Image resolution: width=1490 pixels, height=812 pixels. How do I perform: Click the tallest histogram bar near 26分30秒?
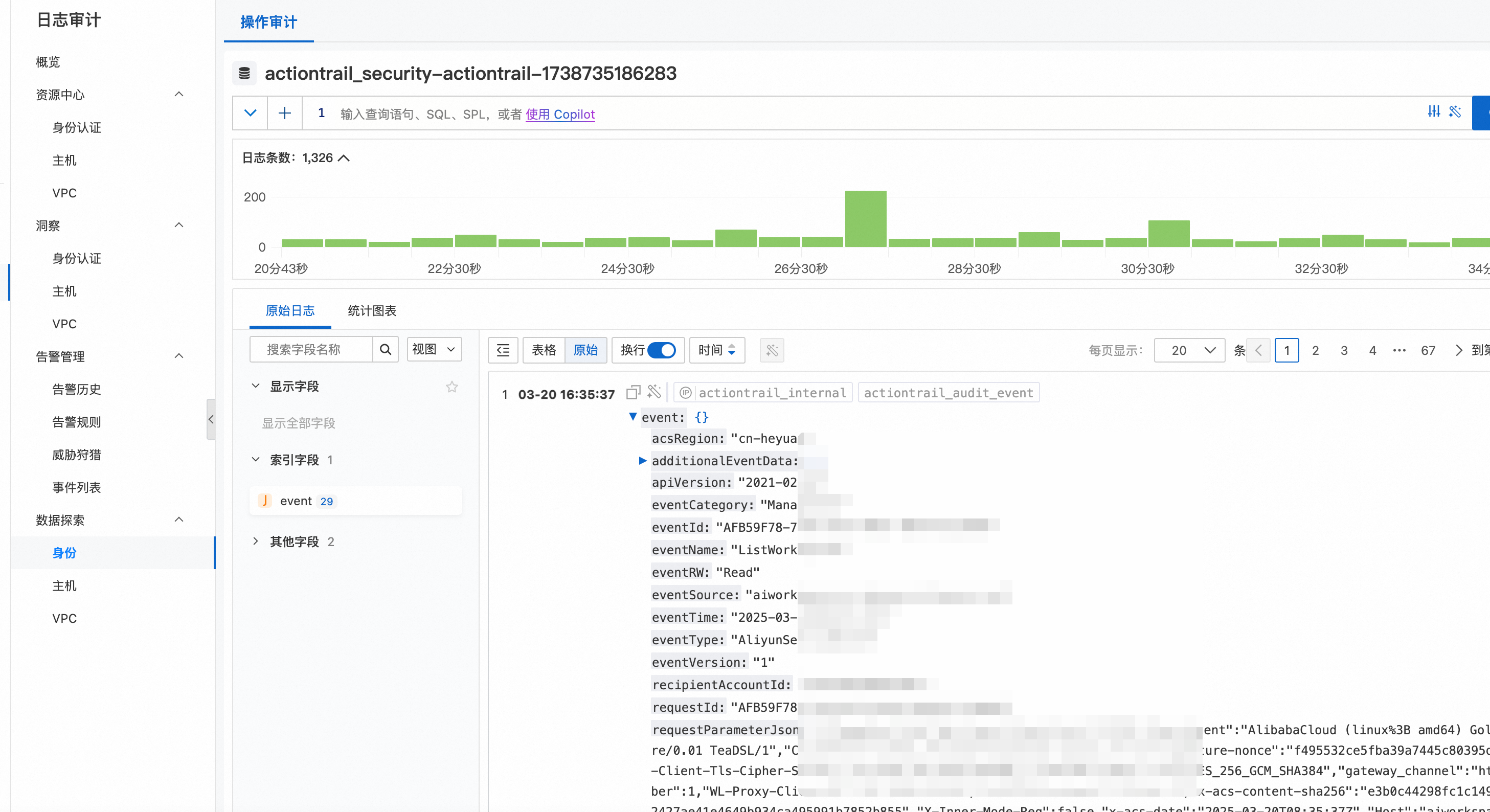coord(865,219)
